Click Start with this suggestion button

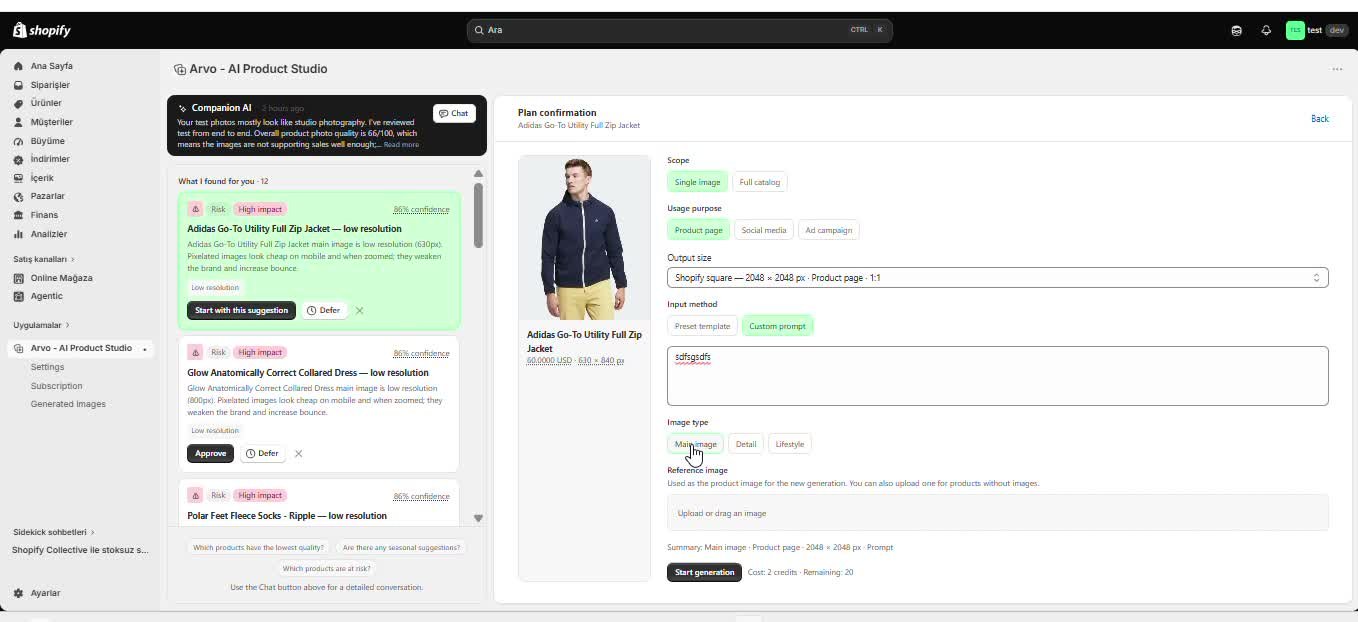click(241, 310)
